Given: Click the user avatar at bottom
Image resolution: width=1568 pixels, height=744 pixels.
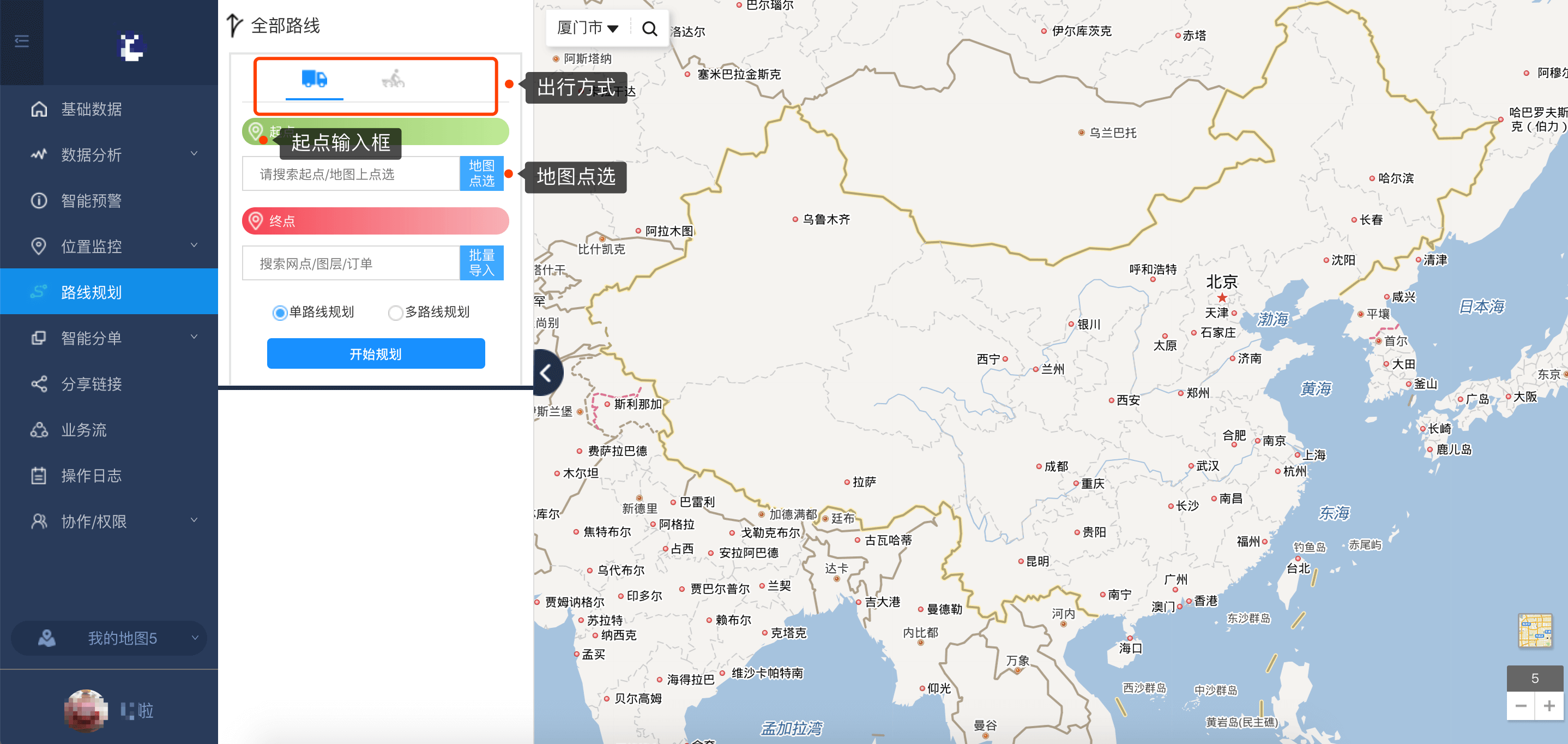Looking at the screenshot, I should [86, 710].
